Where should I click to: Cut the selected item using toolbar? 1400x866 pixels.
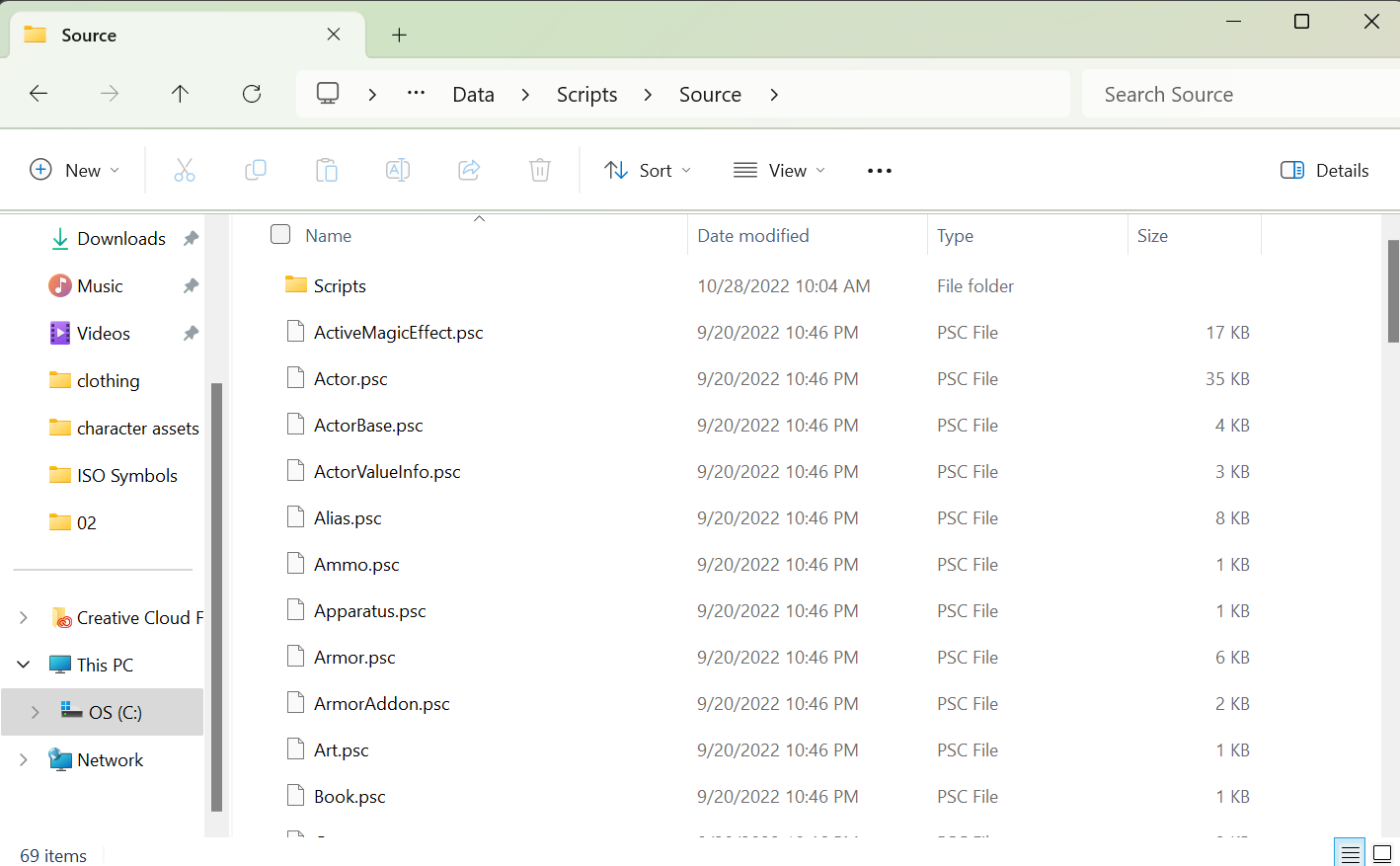[185, 170]
